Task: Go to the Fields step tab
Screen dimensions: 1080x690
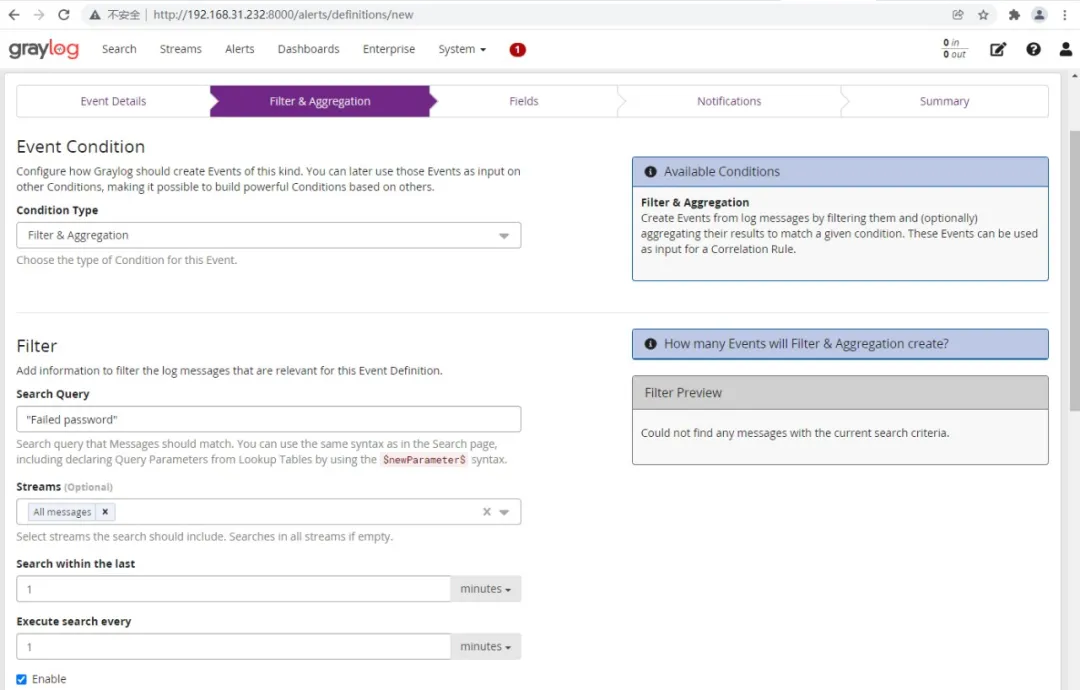Action: 523,101
